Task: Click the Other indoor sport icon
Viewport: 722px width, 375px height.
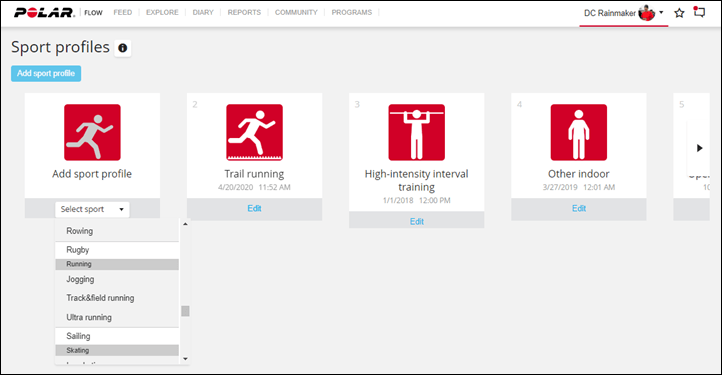Action: click(x=579, y=132)
